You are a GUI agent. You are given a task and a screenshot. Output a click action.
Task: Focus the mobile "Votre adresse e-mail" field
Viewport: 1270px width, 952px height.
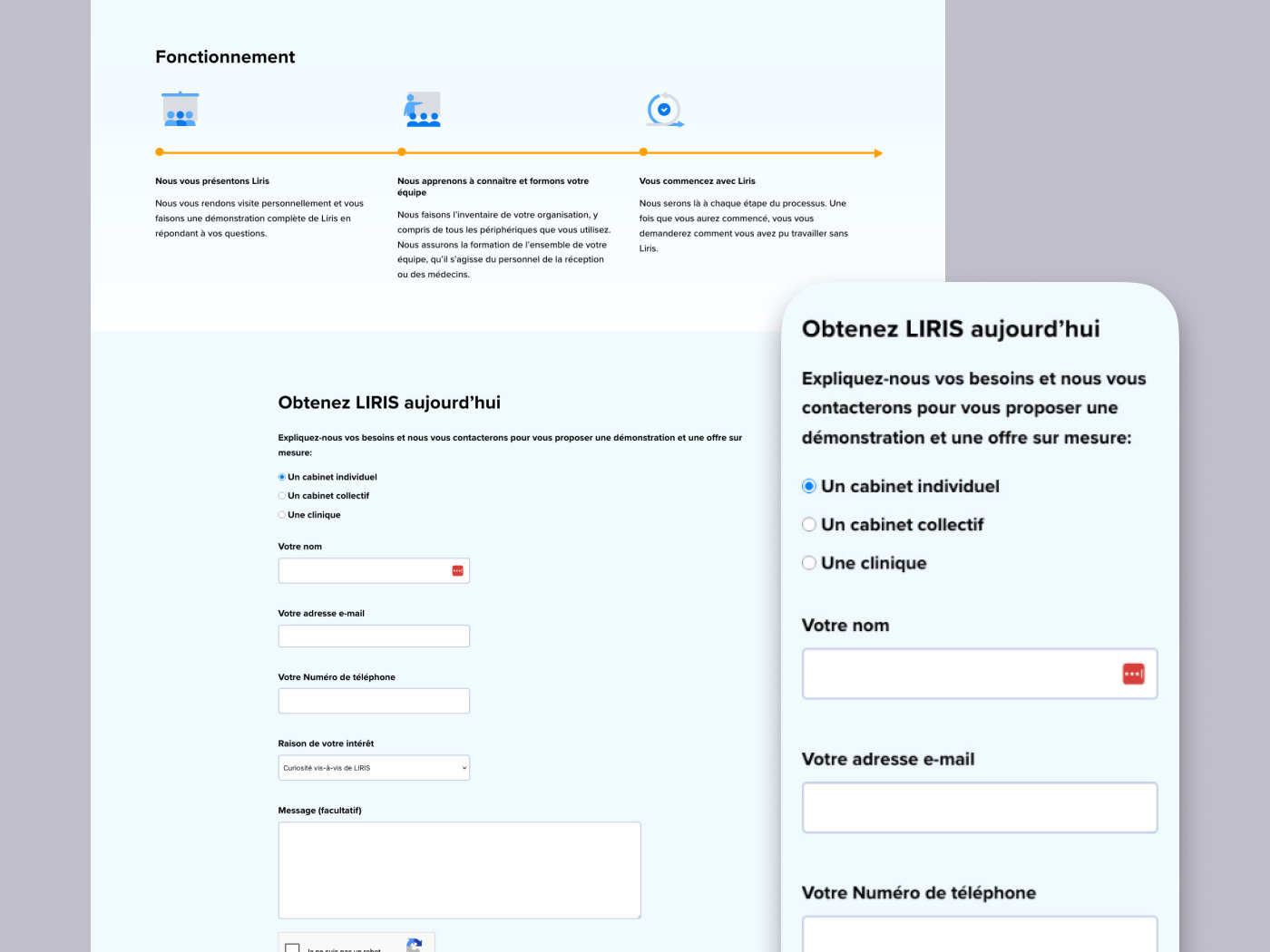[980, 807]
